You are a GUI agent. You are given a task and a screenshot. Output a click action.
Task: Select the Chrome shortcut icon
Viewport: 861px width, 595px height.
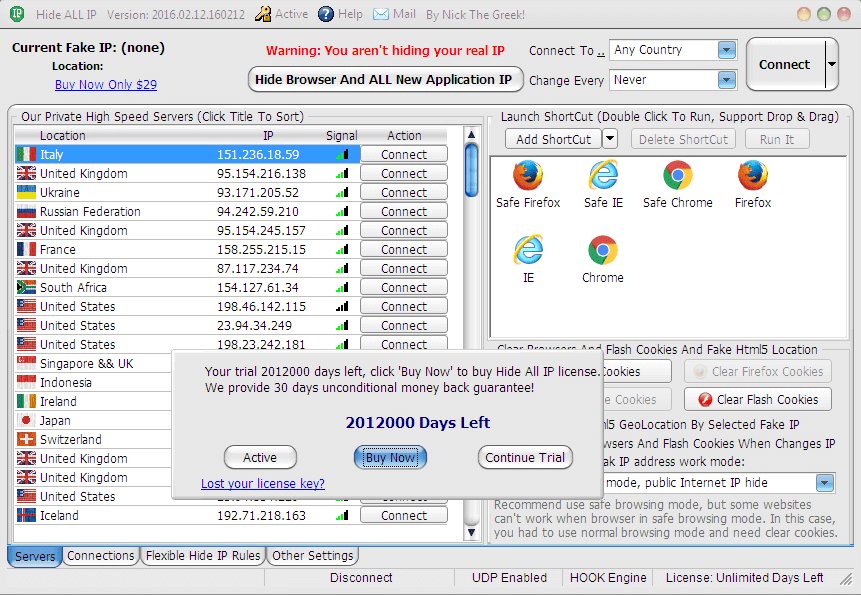[x=602, y=250]
